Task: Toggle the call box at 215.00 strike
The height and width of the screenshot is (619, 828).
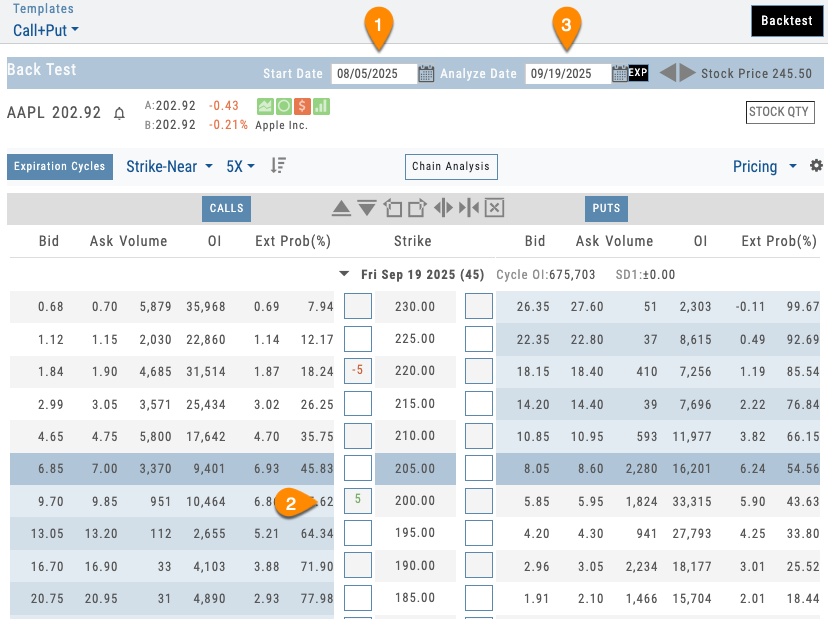Action: [358, 403]
